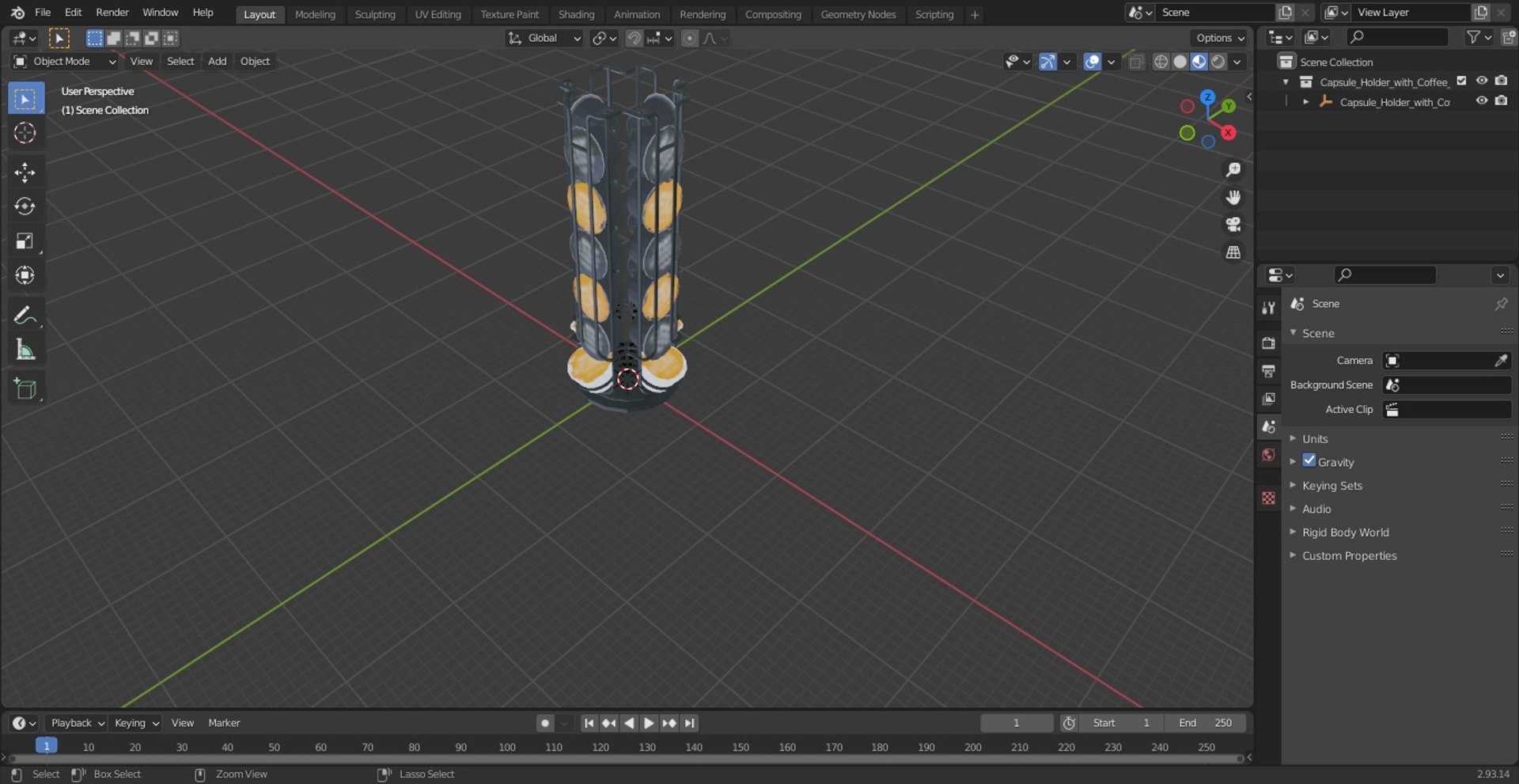
Task: Open the Tool properties tab
Action: [x=1268, y=308]
